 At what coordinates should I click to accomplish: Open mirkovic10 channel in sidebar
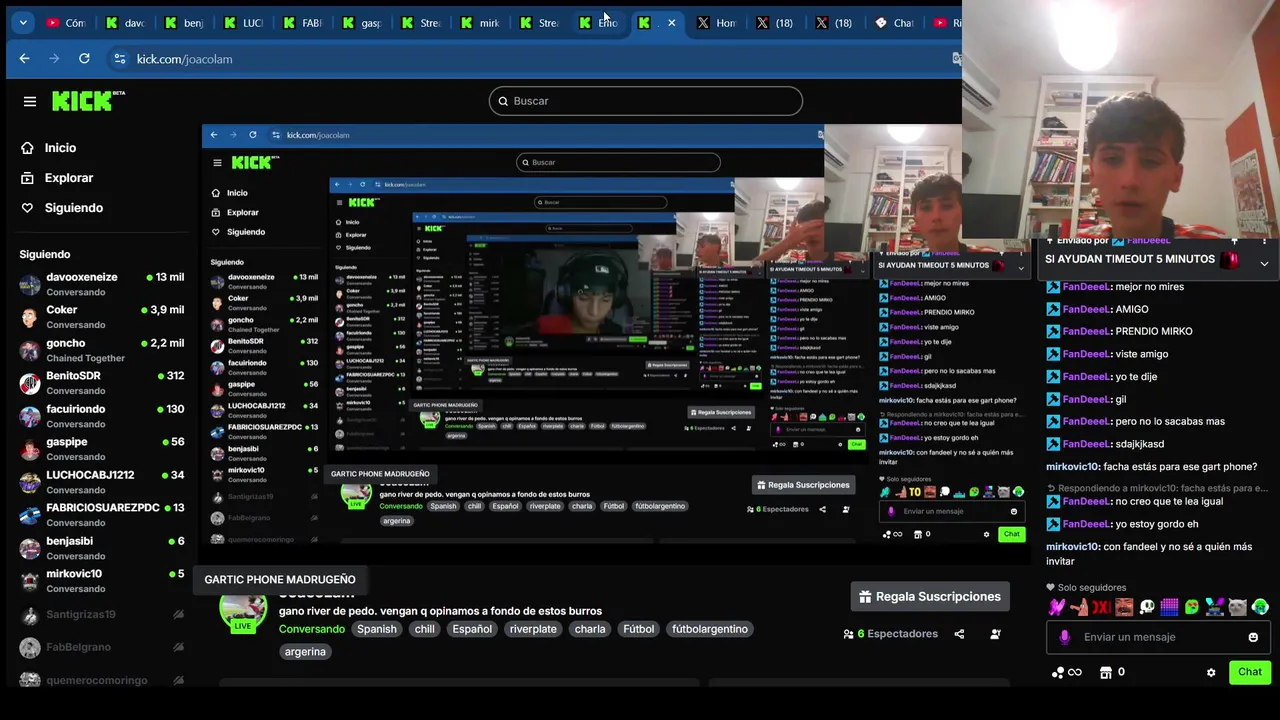pyautogui.click(x=101, y=581)
